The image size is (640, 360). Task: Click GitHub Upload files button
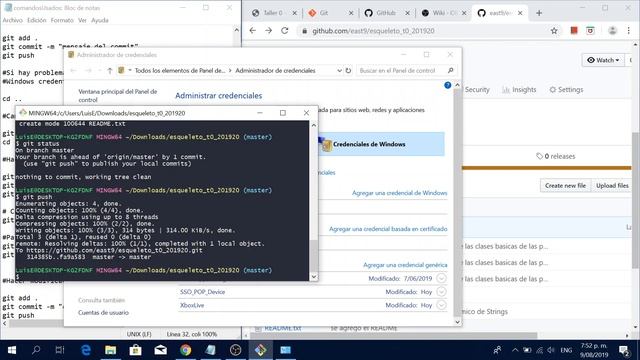(x=612, y=185)
